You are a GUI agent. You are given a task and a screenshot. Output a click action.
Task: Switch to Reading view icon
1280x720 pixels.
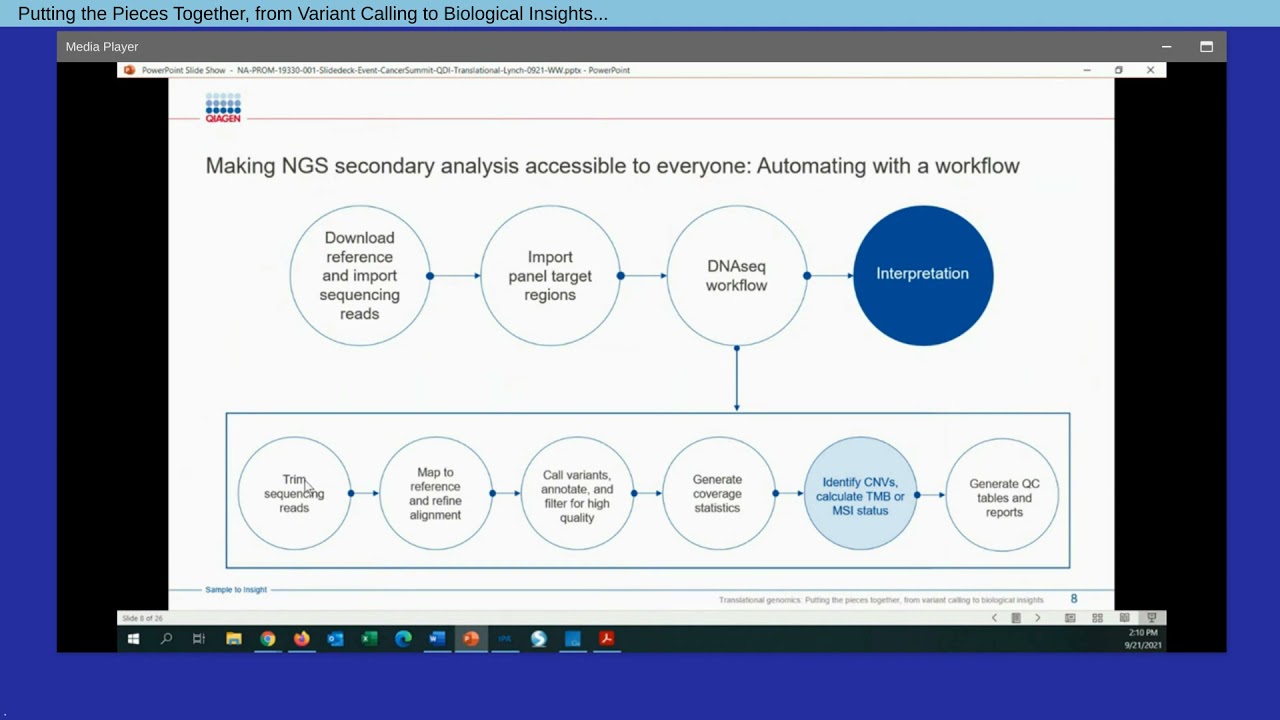click(1124, 618)
